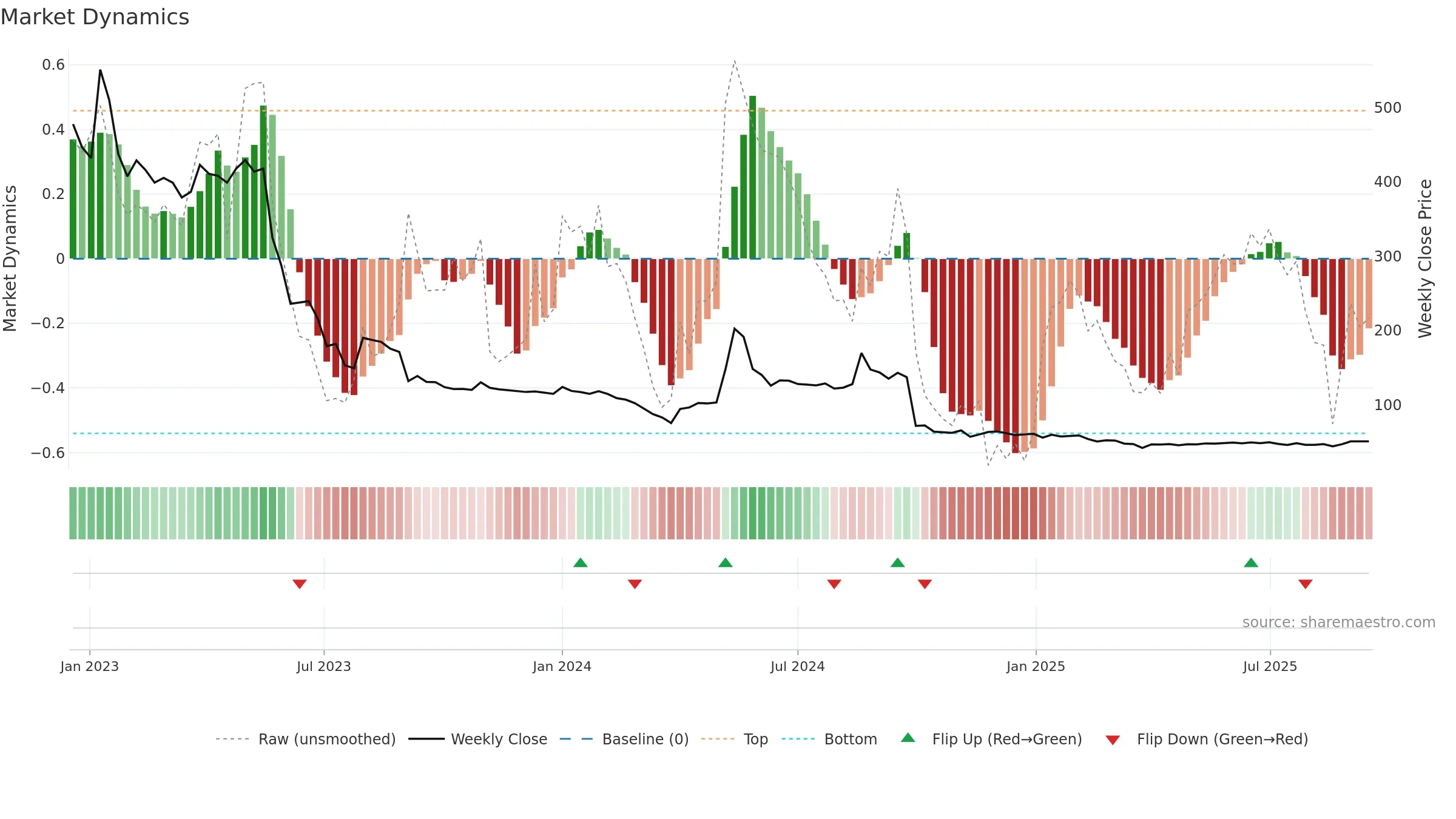Toggle the Top legend entry

tap(734, 739)
